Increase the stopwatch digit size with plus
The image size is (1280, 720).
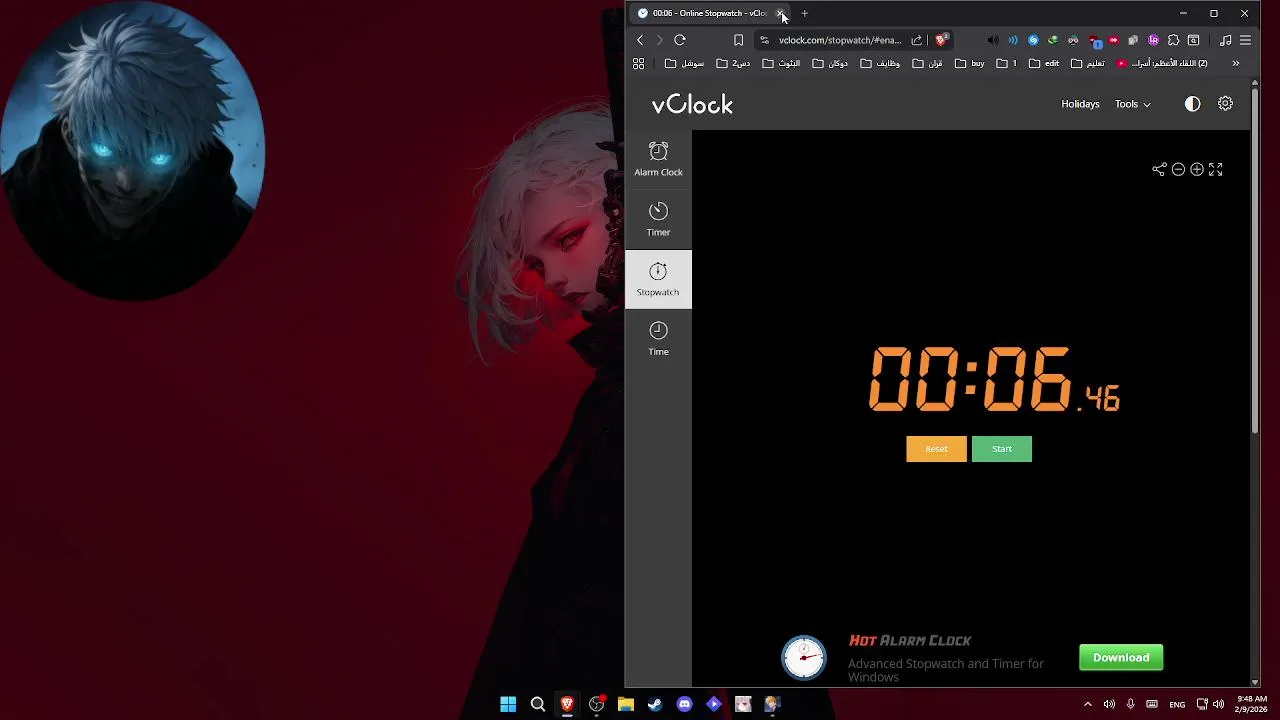click(x=1197, y=170)
